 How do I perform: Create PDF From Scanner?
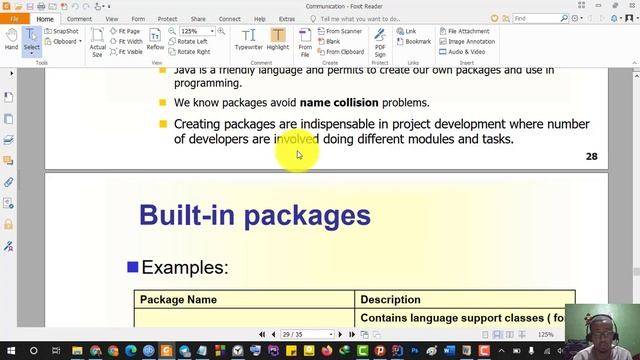coord(340,31)
